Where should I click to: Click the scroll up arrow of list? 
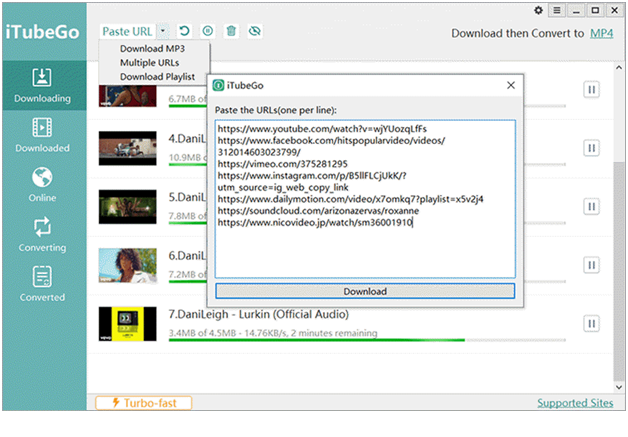tap(619, 68)
